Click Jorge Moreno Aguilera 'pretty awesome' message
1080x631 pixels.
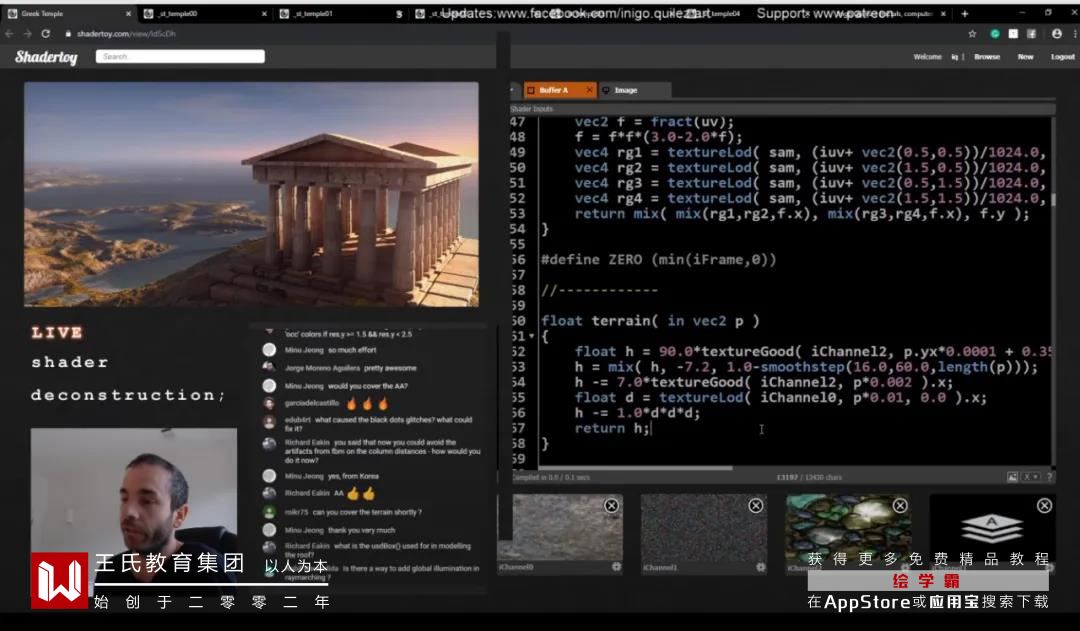point(351,368)
